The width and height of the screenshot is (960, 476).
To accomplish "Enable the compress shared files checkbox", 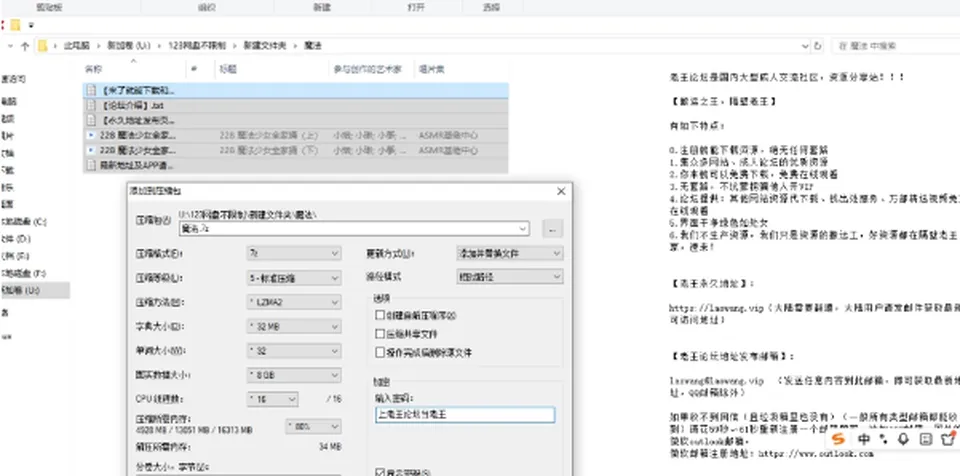I will (x=380, y=334).
